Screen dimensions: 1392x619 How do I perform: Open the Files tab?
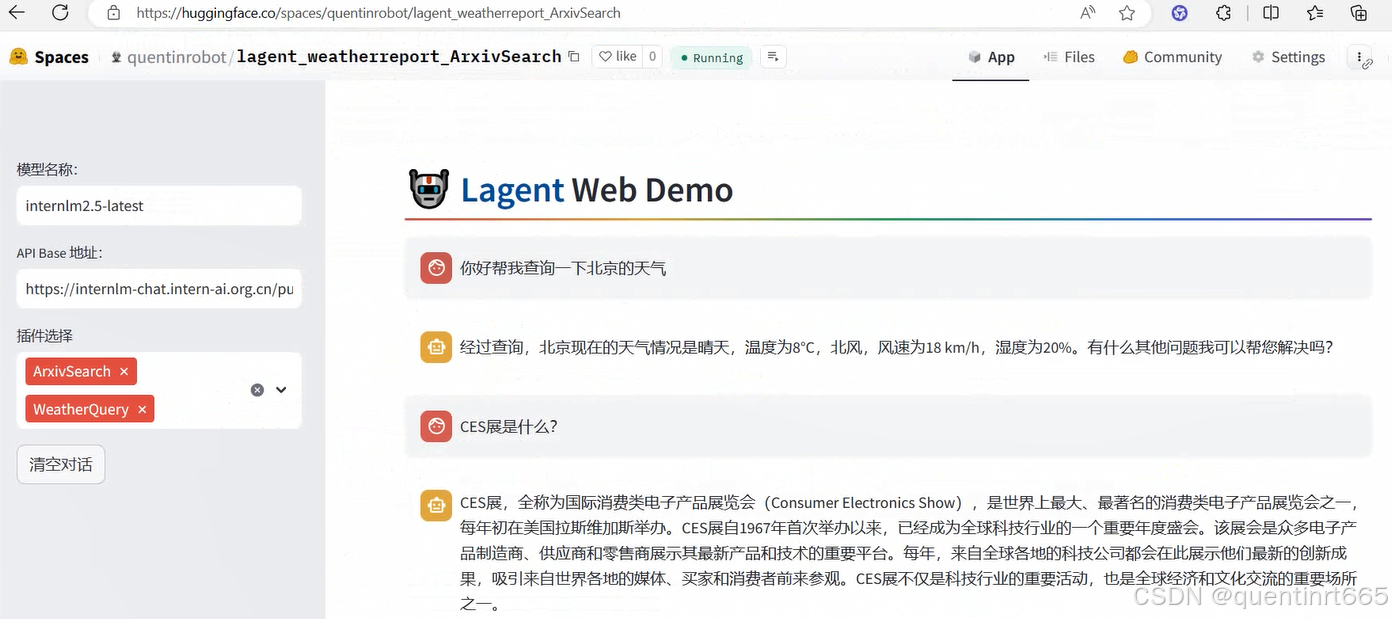coord(1069,57)
